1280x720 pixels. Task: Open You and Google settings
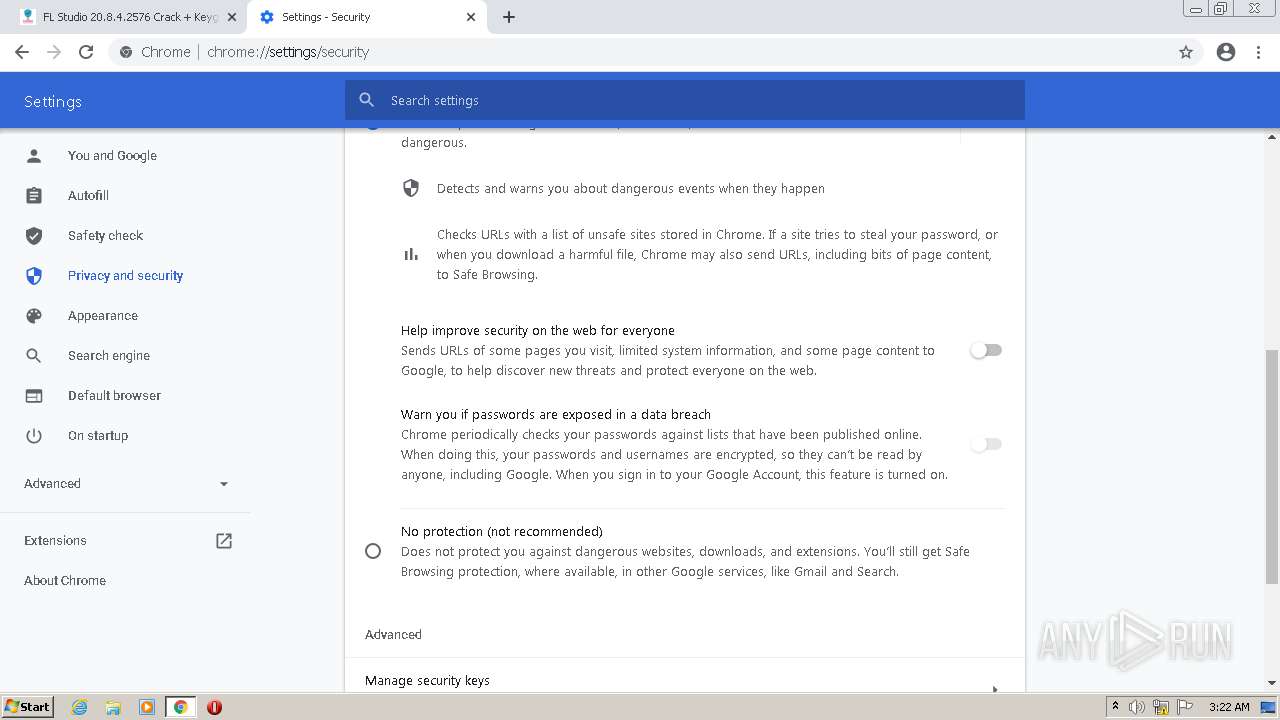(112, 155)
